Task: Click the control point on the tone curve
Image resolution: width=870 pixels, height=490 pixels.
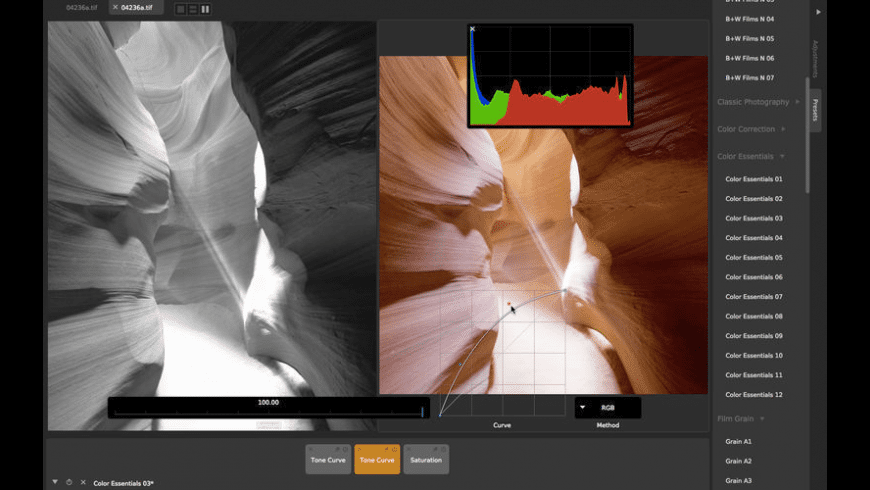Action: point(509,304)
